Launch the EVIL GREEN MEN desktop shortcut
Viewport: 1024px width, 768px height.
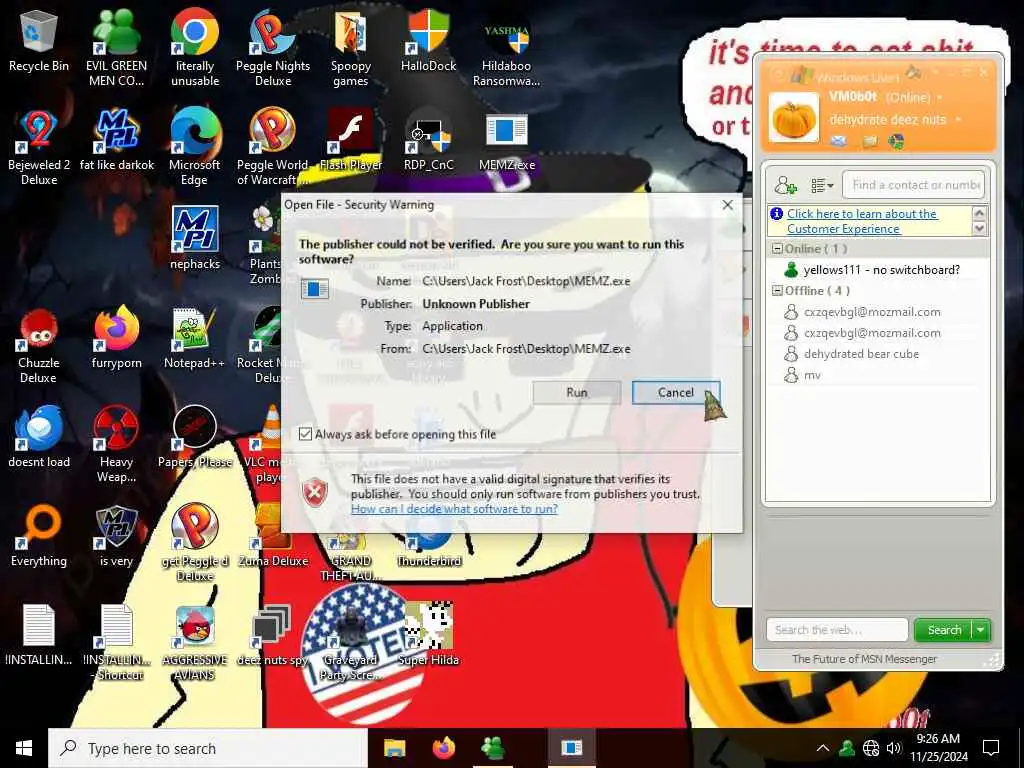116,47
